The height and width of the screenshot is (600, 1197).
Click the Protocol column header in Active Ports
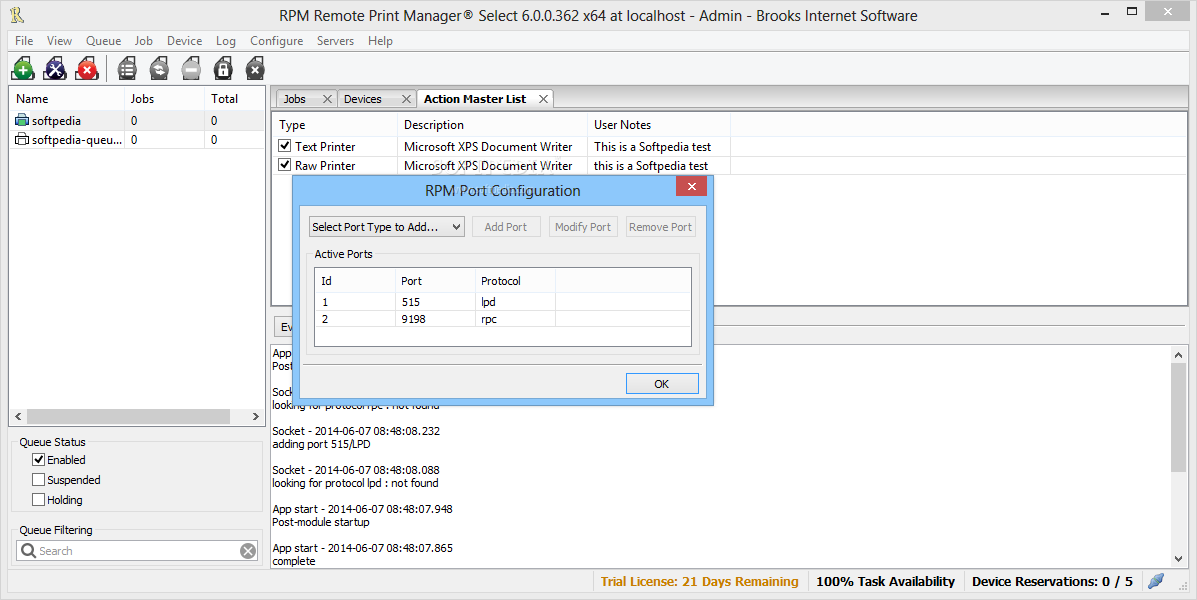coord(515,281)
